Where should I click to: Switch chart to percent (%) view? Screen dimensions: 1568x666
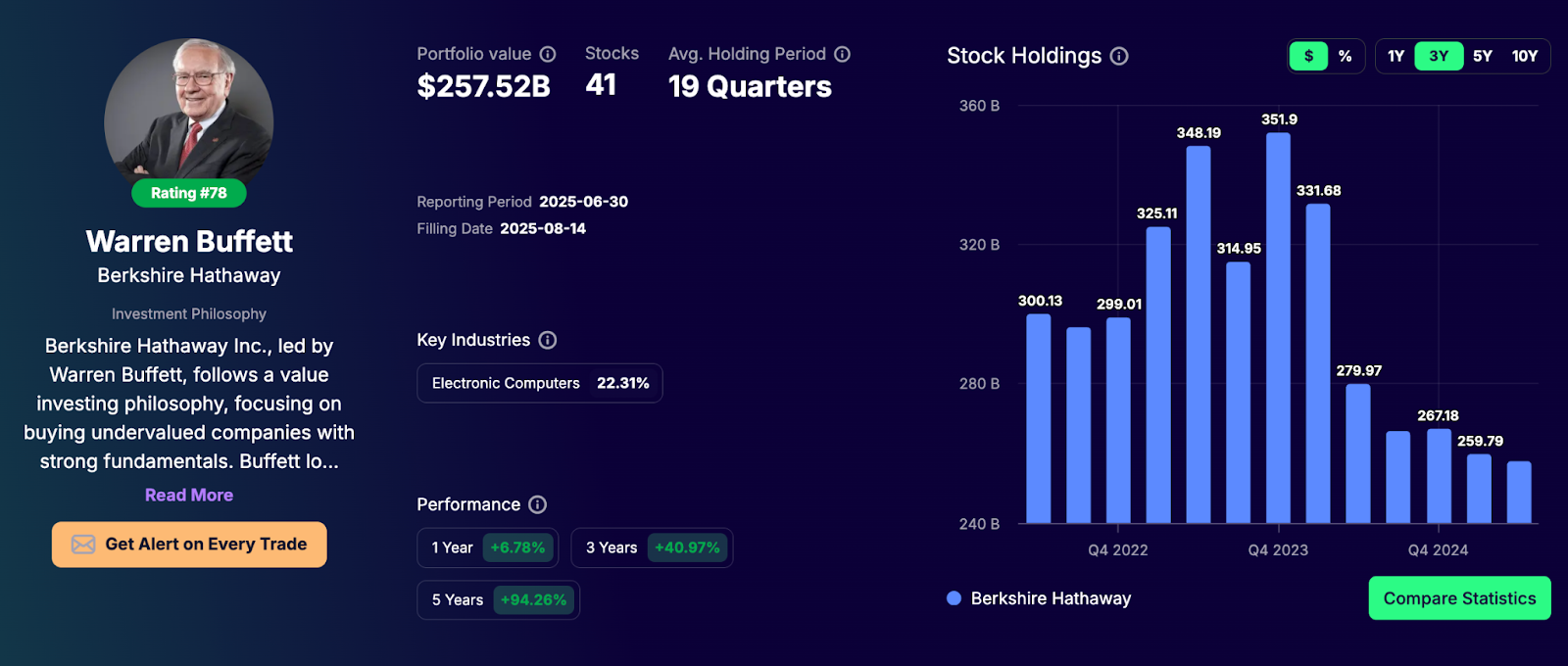[1345, 56]
